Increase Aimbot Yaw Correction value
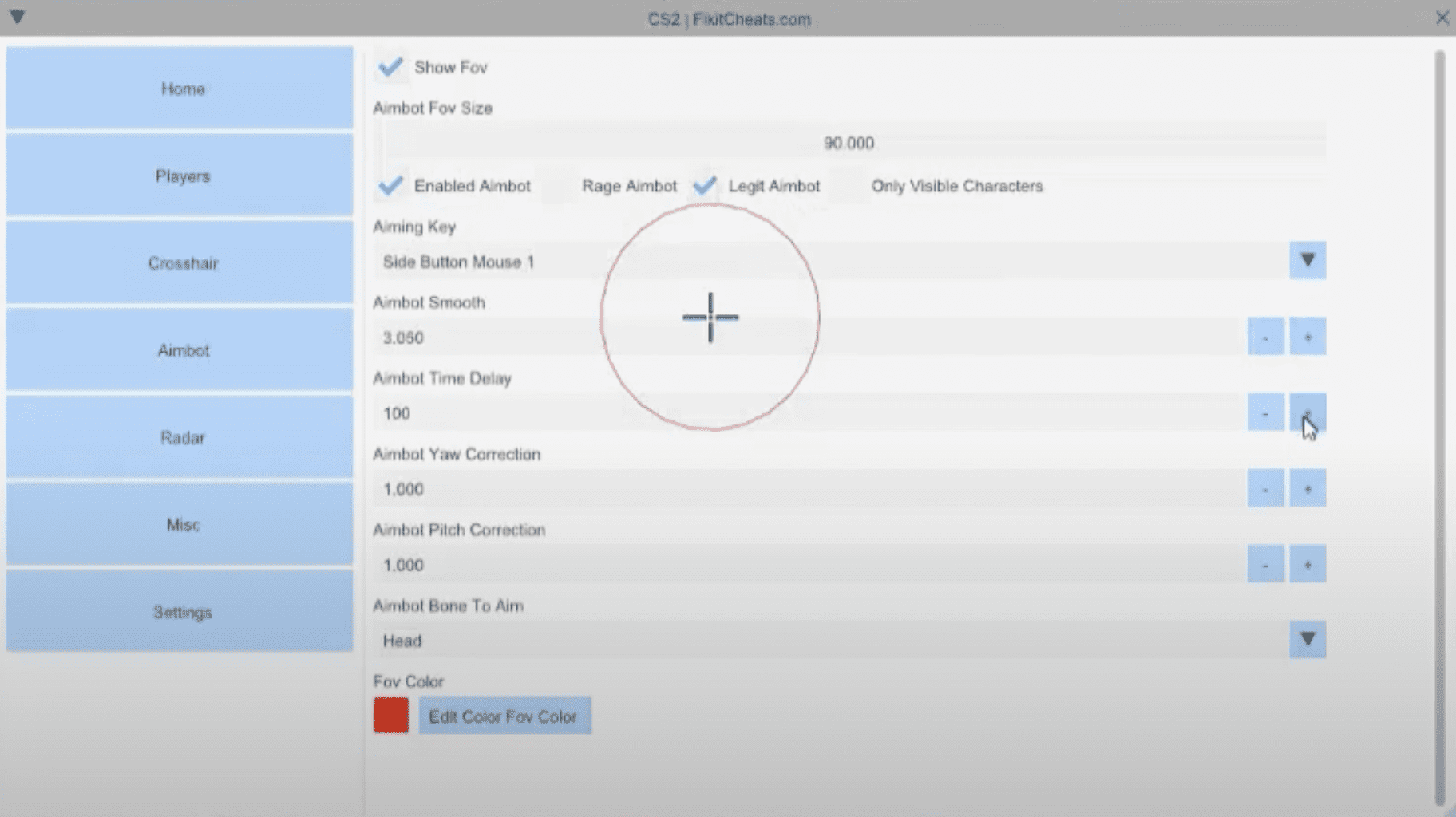Screen dimensions: 1456x817 (1307, 487)
